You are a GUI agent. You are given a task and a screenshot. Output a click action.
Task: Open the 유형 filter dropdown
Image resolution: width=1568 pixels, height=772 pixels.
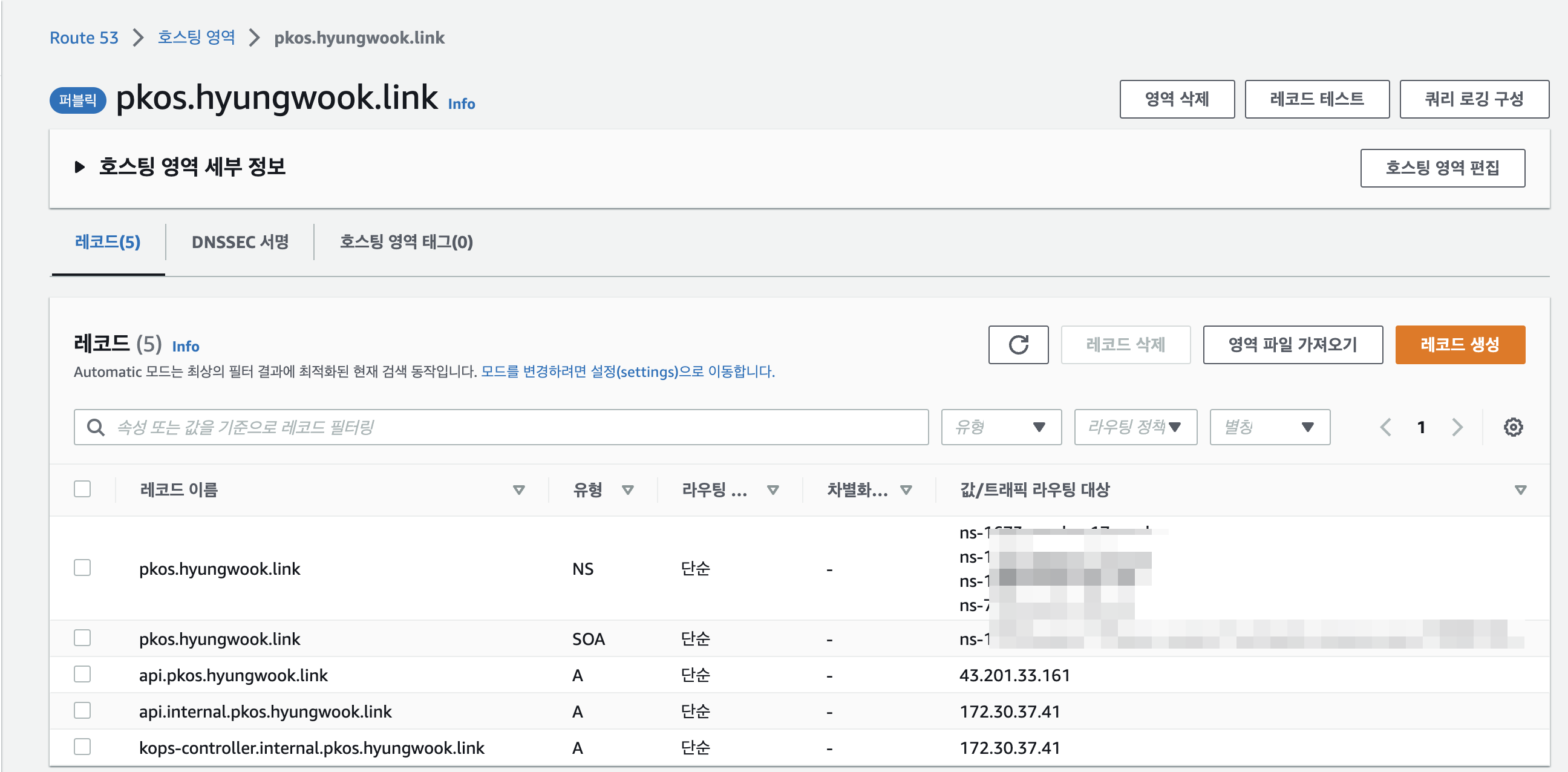(x=1001, y=427)
